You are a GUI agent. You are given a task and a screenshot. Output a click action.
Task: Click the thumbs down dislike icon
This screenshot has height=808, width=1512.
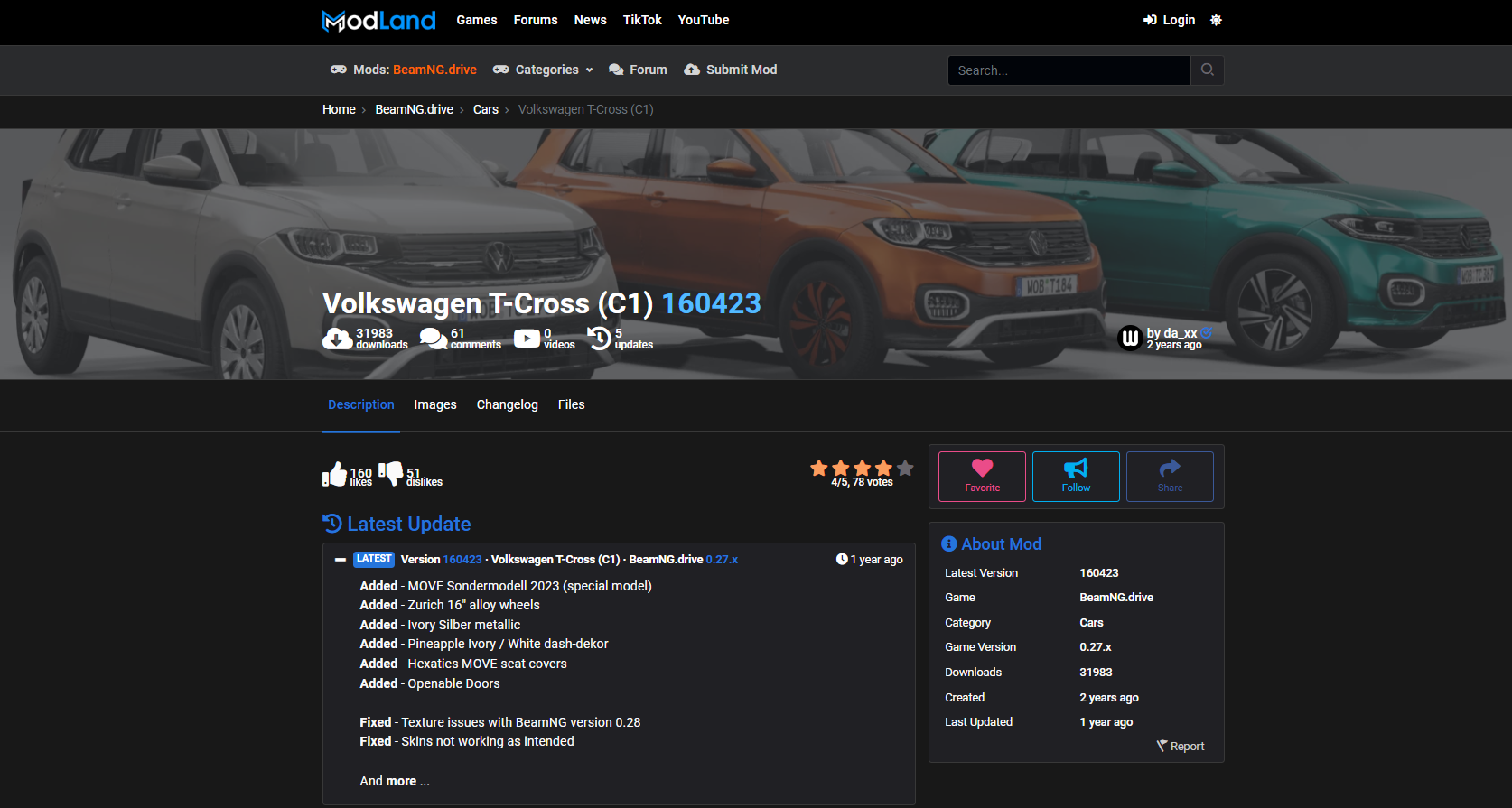(391, 475)
